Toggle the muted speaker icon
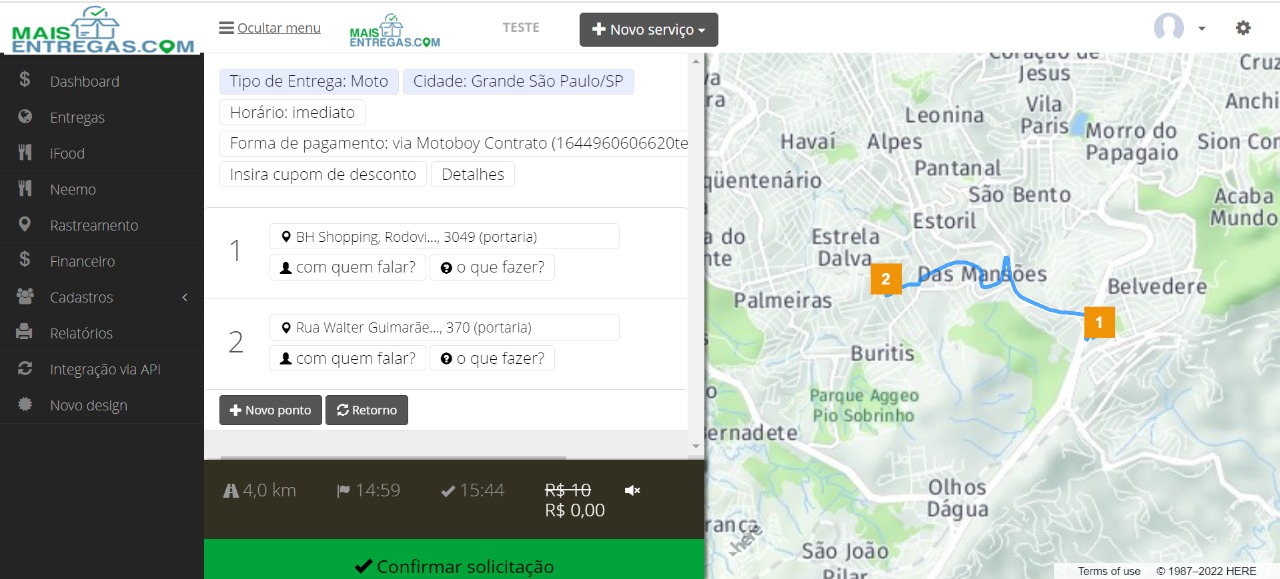Image resolution: width=1280 pixels, height=579 pixels. tap(632, 490)
